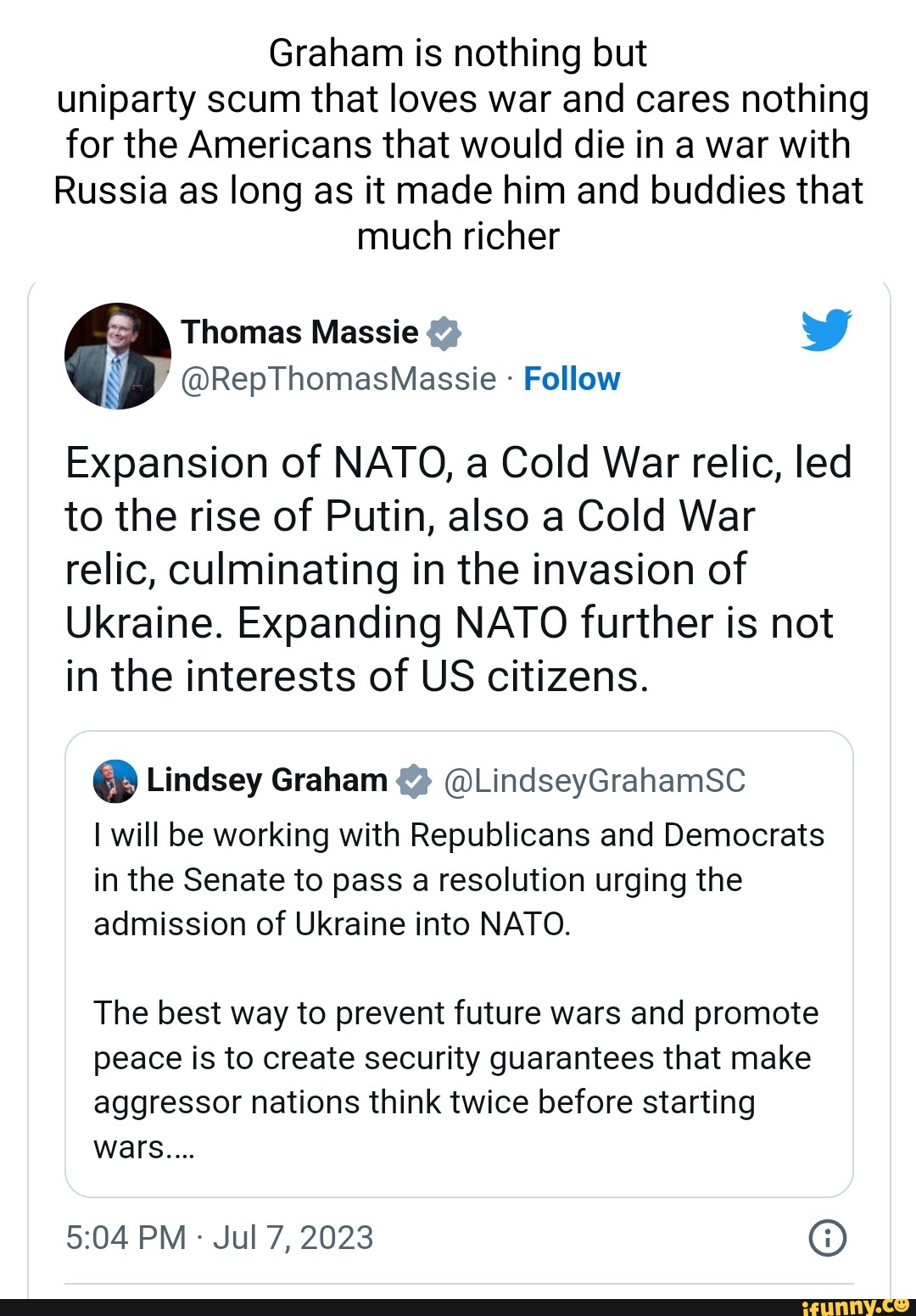Click the truncated 'wars....' ending text
The width and height of the screenshot is (916, 1316).
pyautogui.click(x=144, y=1147)
